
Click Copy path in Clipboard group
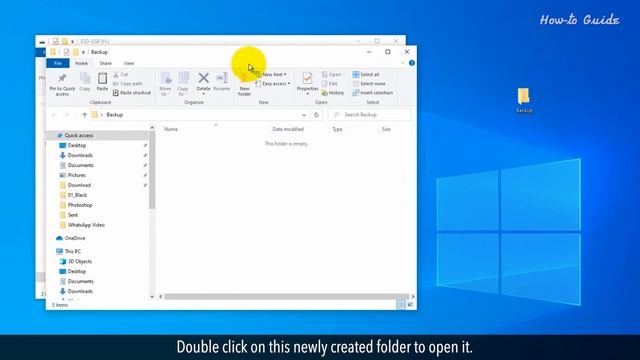[x=127, y=84]
